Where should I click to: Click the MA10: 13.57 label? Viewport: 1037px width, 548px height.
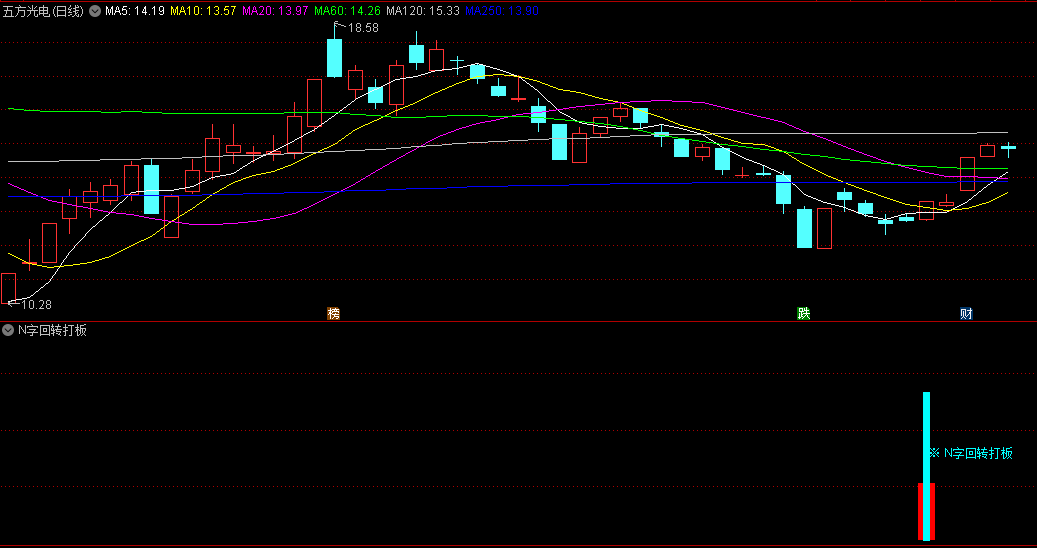tap(203, 11)
